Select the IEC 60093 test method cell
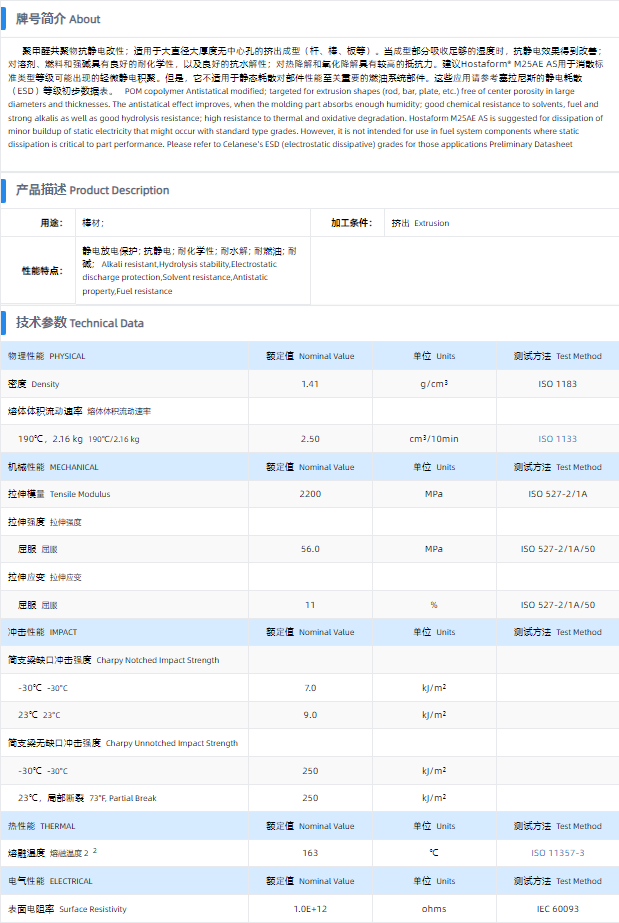 coord(557,909)
